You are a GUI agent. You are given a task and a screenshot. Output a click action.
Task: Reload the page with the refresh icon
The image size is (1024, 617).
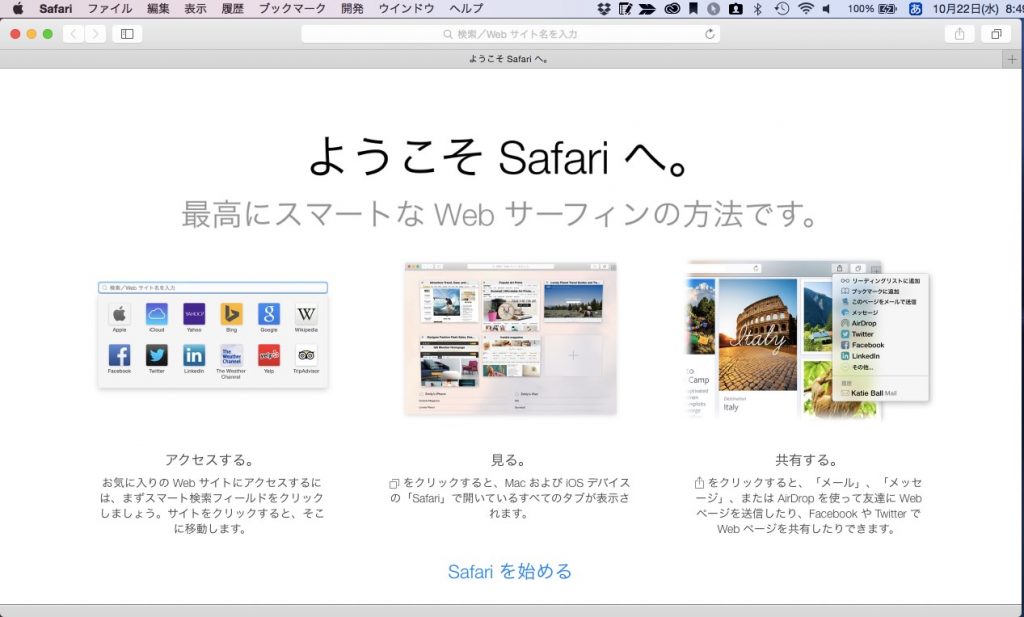[709, 34]
